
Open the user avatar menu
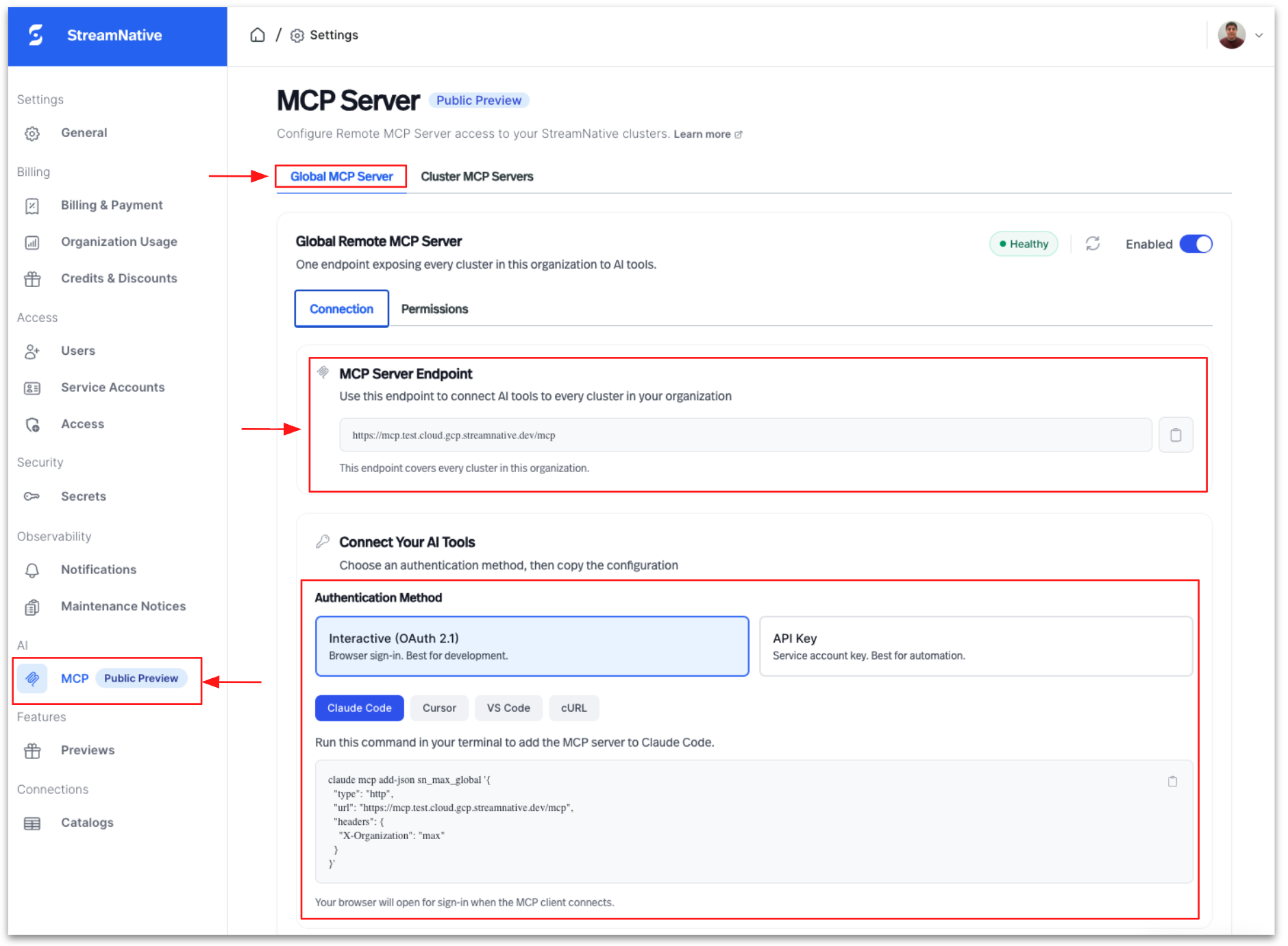[x=1231, y=35]
